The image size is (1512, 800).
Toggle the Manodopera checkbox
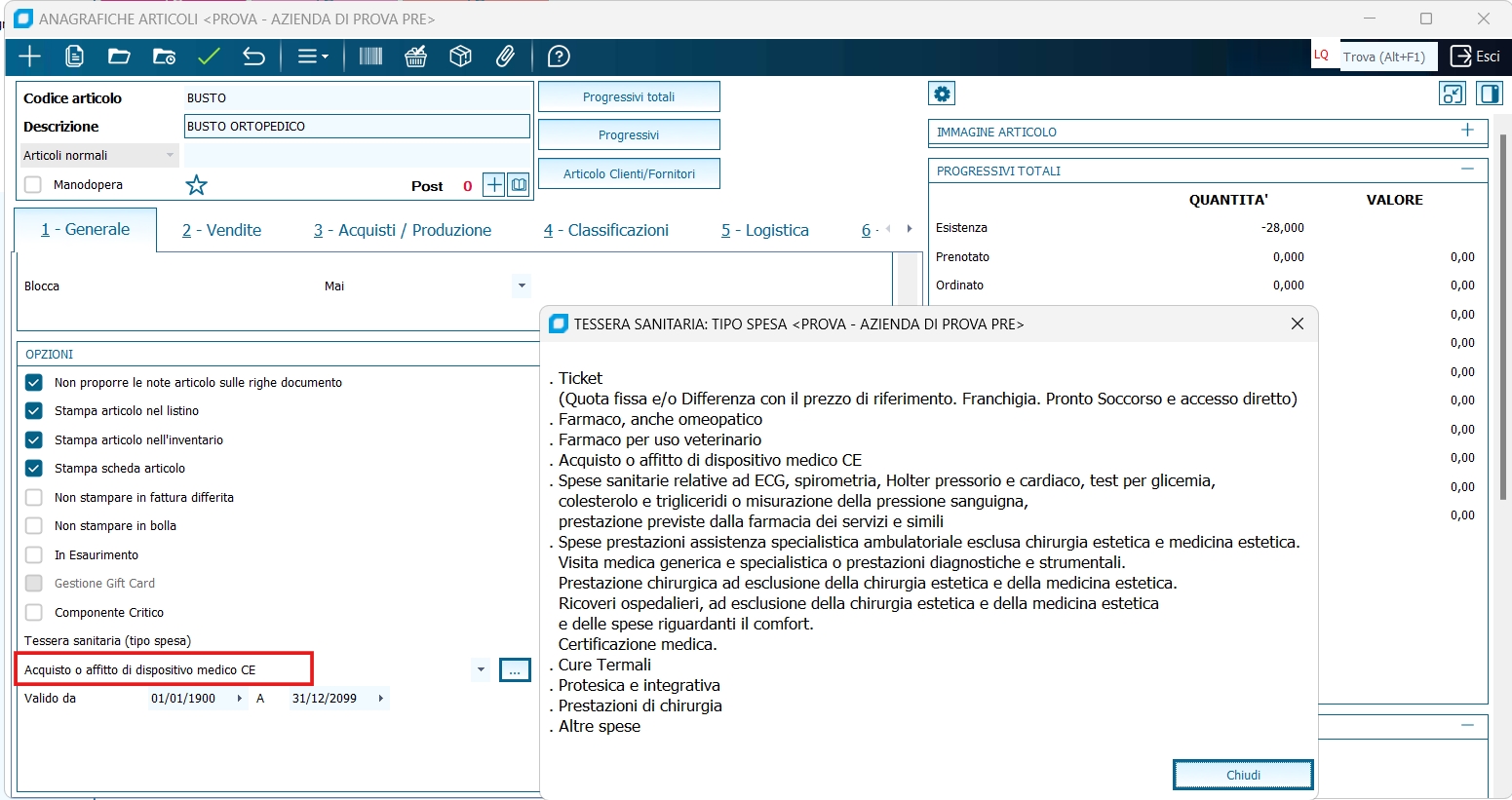[x=33, y=185]
